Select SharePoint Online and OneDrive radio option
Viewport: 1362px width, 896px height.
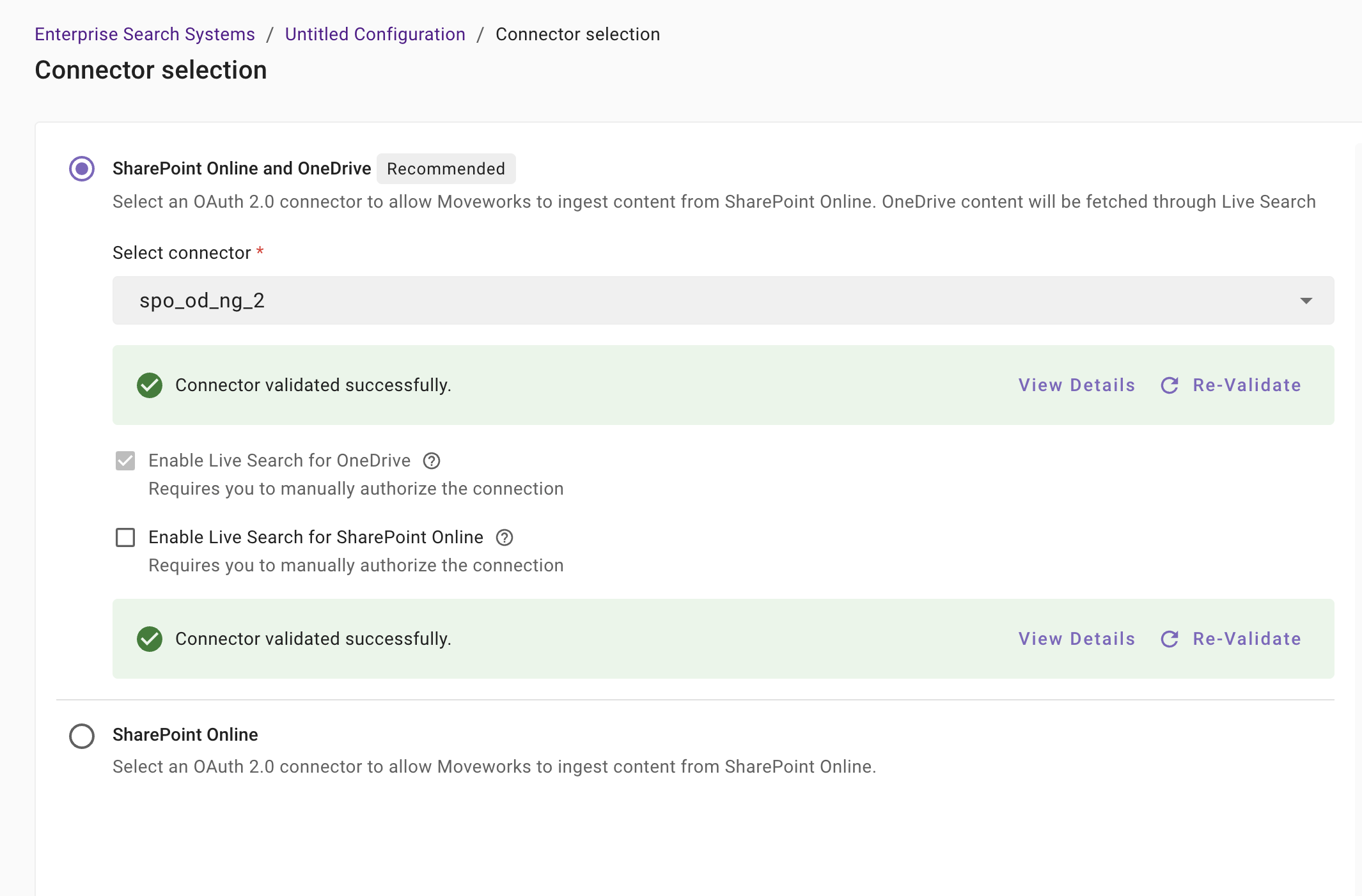(x=82, y=169)
